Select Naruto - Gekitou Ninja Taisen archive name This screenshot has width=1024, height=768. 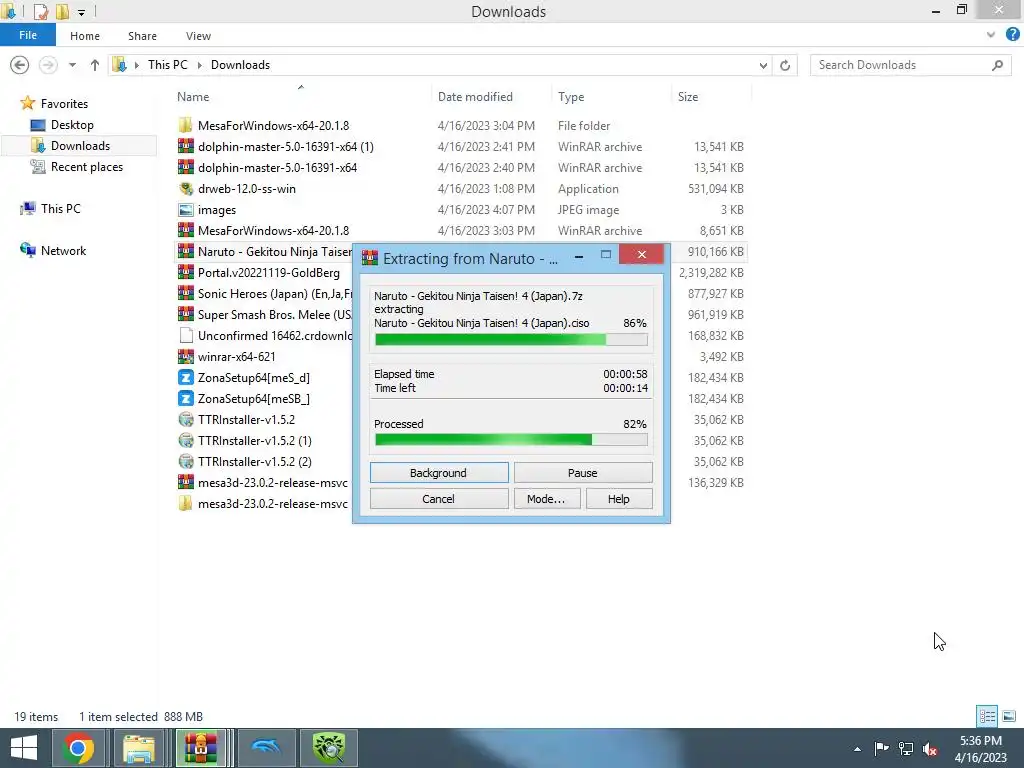pos(275,251)
